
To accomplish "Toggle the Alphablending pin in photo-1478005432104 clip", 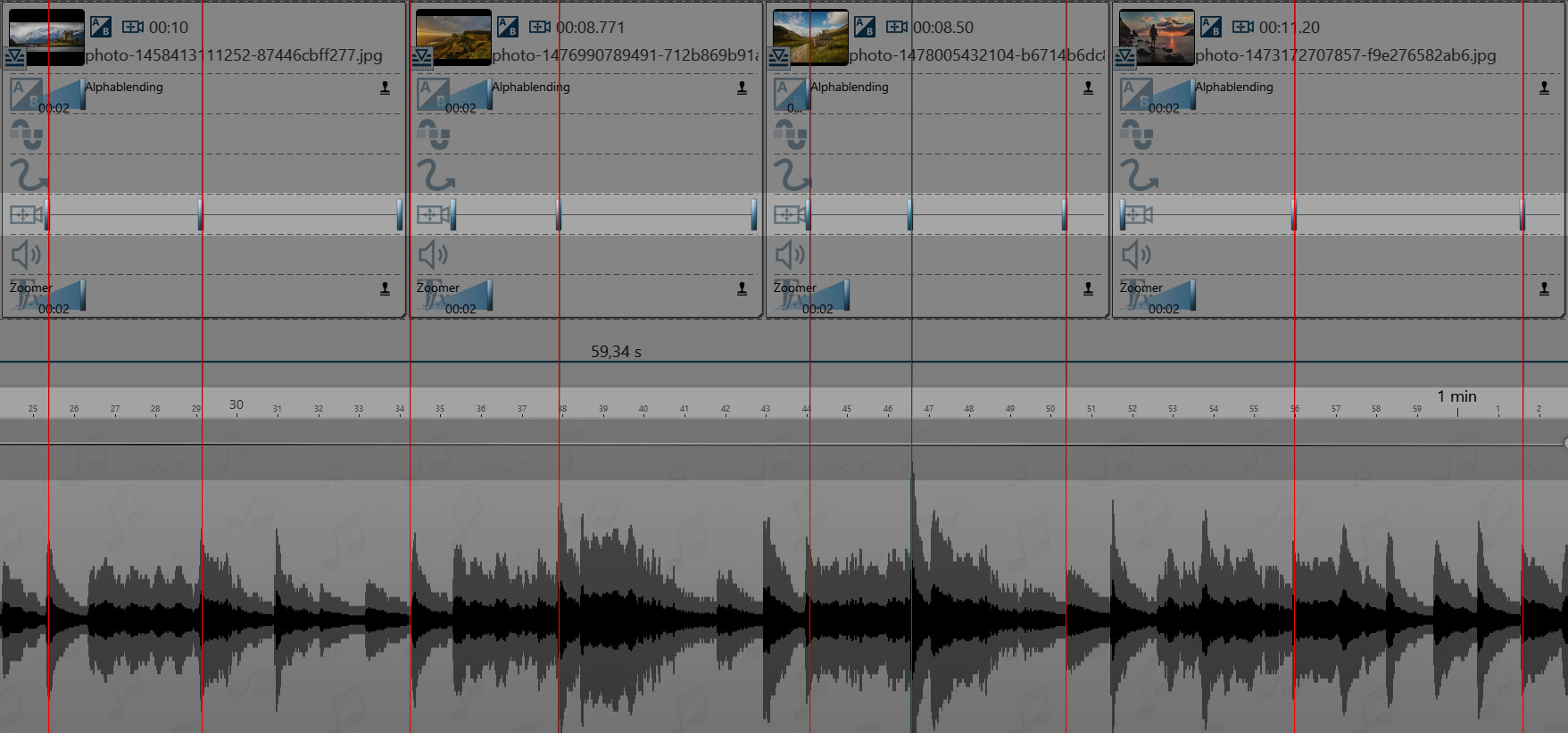I will [x=1089, y=87].
